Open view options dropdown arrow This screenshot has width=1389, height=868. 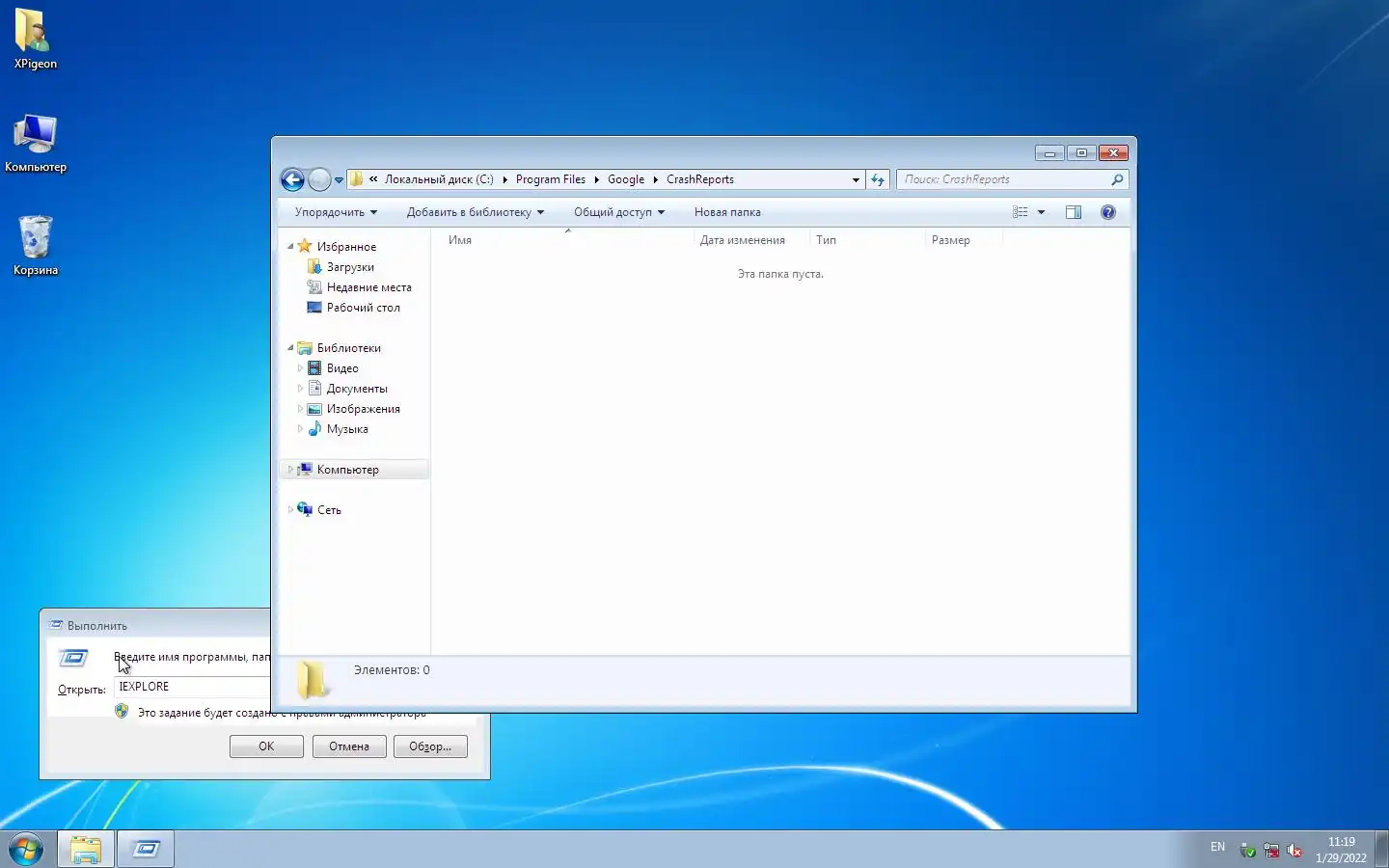pos(1041,212)
